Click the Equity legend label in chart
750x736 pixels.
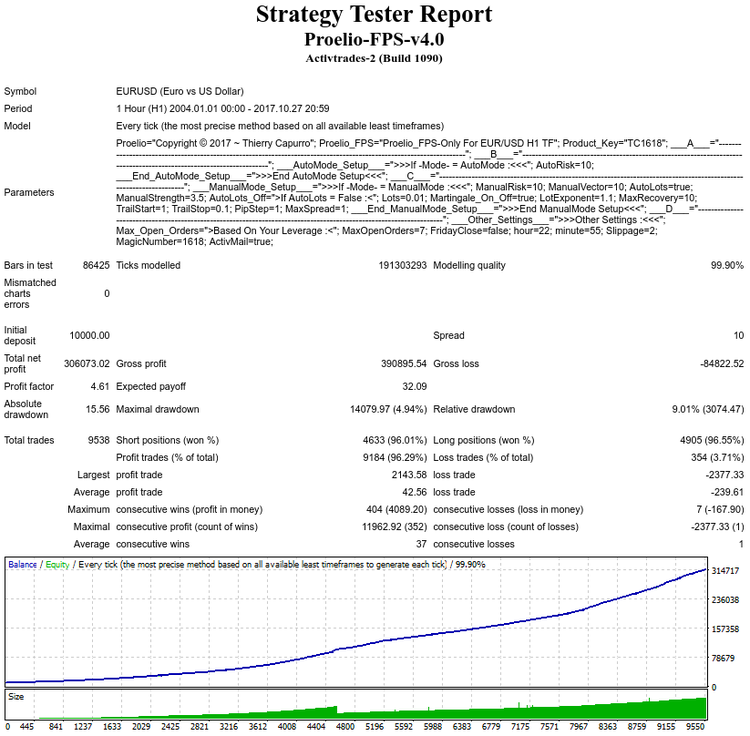57,564
